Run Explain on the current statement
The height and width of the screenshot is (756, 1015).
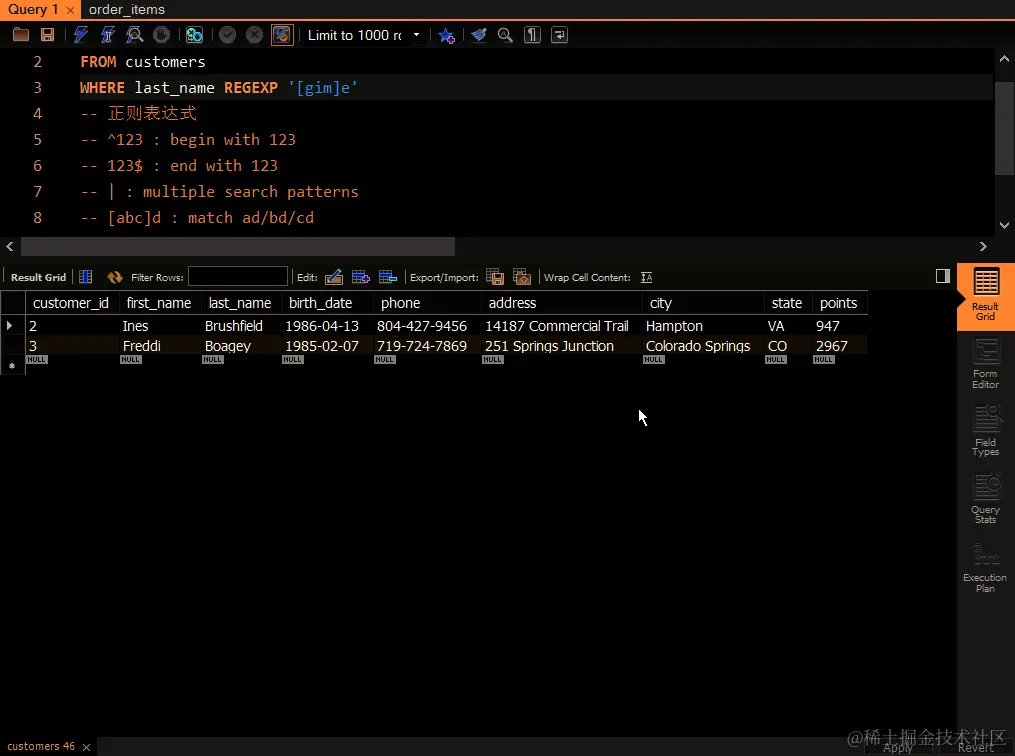(134, 35)
